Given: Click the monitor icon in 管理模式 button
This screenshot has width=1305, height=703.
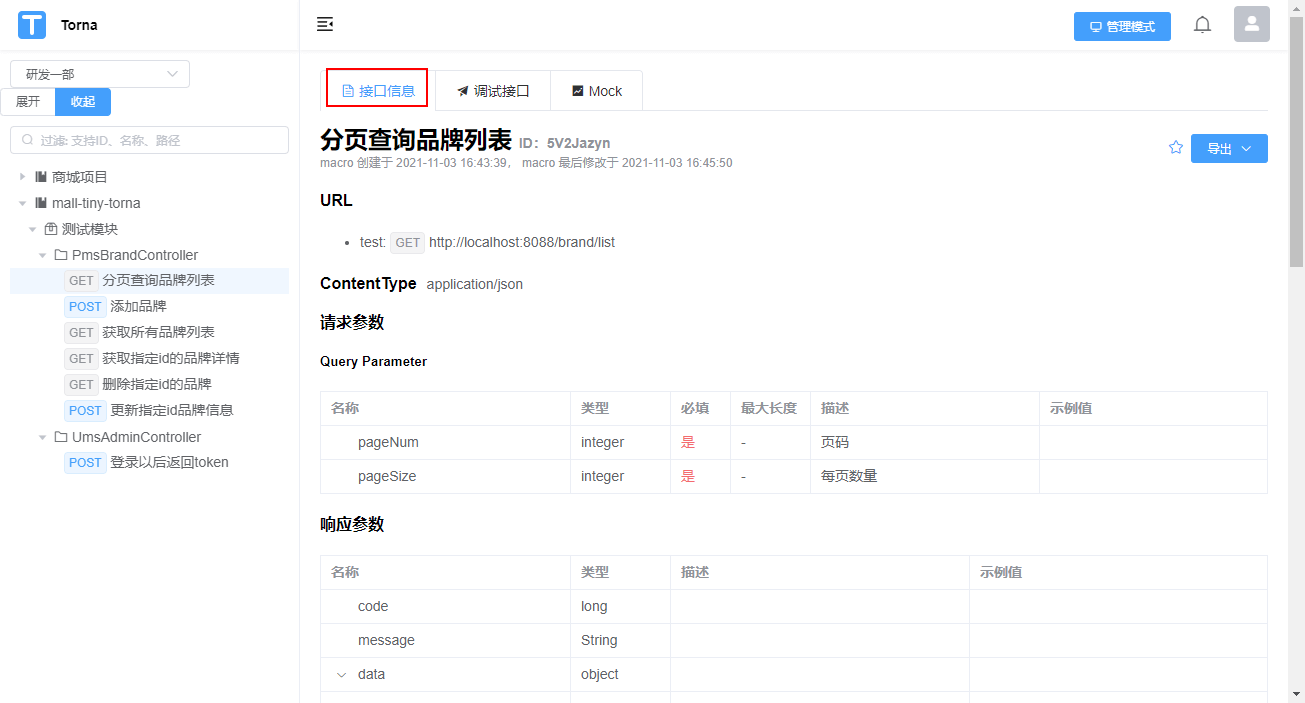Looking at the screenshot, I should point(1096,27).
